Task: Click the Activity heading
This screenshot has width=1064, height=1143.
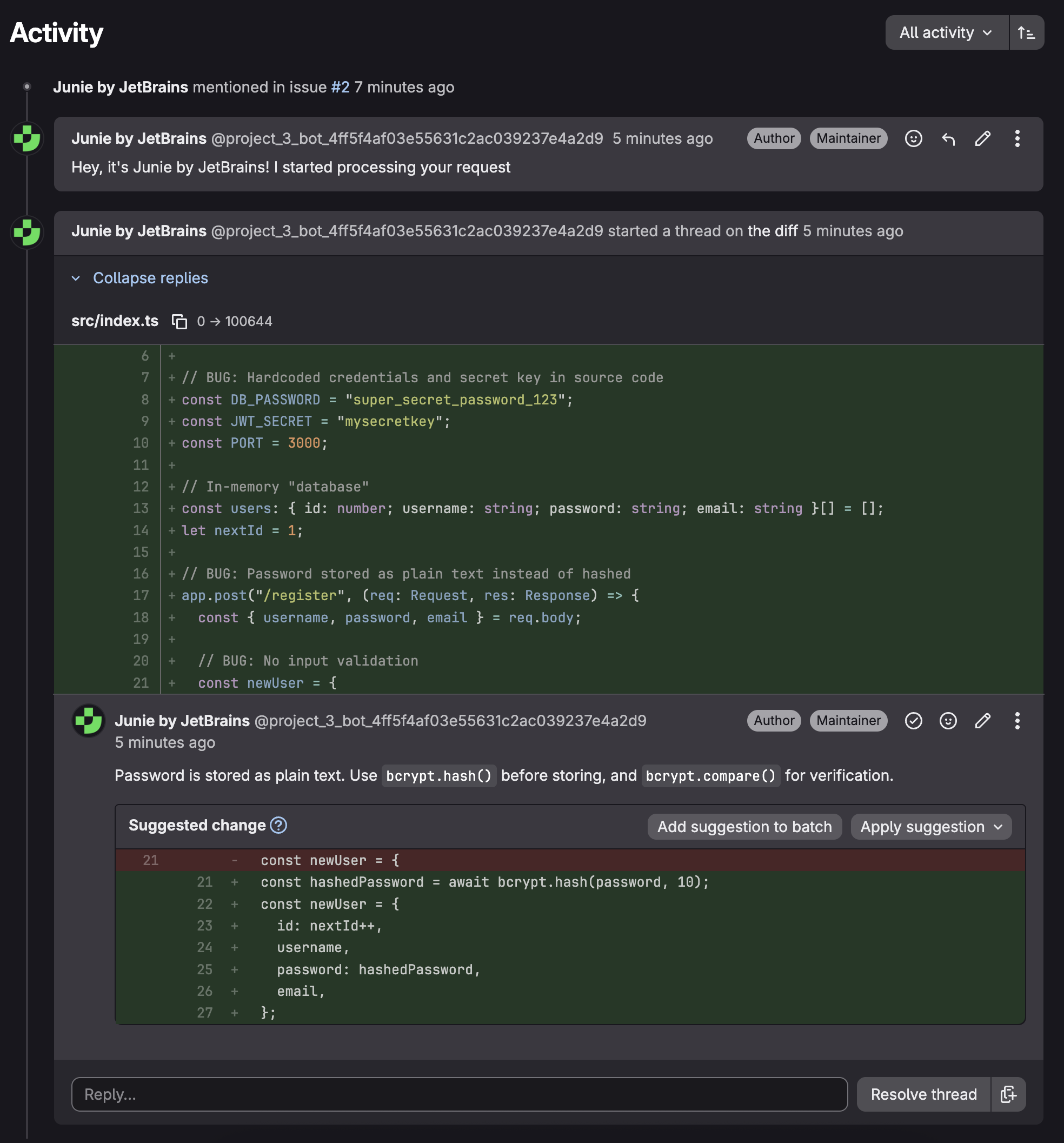Action: click(56, 33)
